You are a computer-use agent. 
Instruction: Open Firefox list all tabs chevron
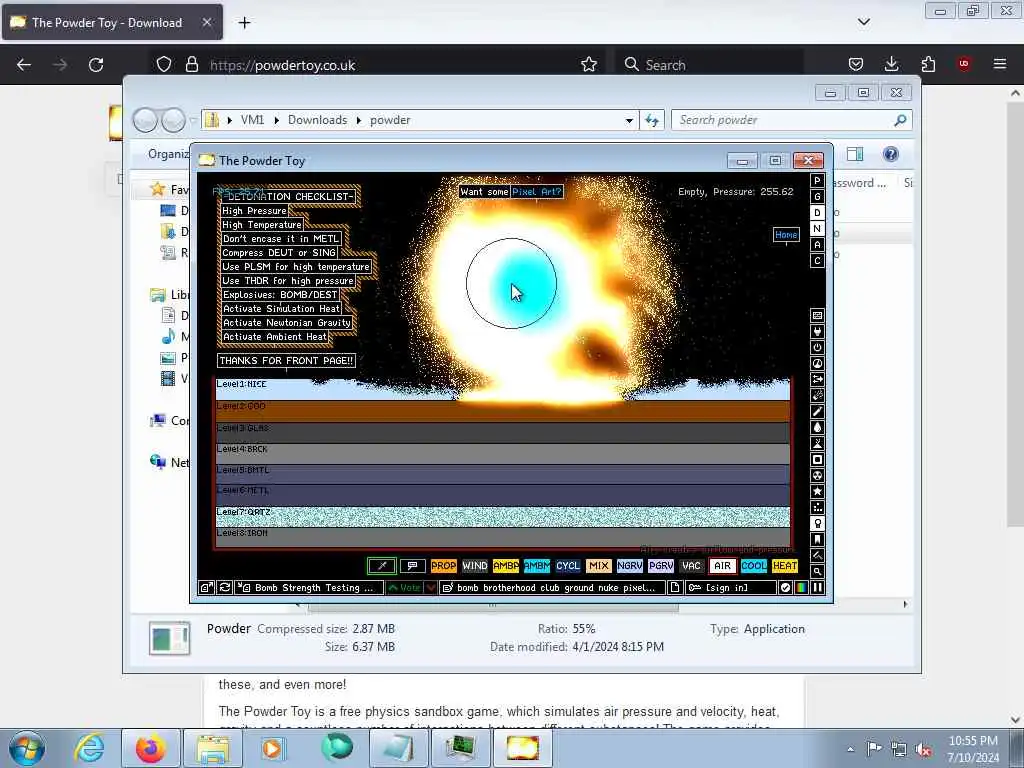click(x=863, y=22)
